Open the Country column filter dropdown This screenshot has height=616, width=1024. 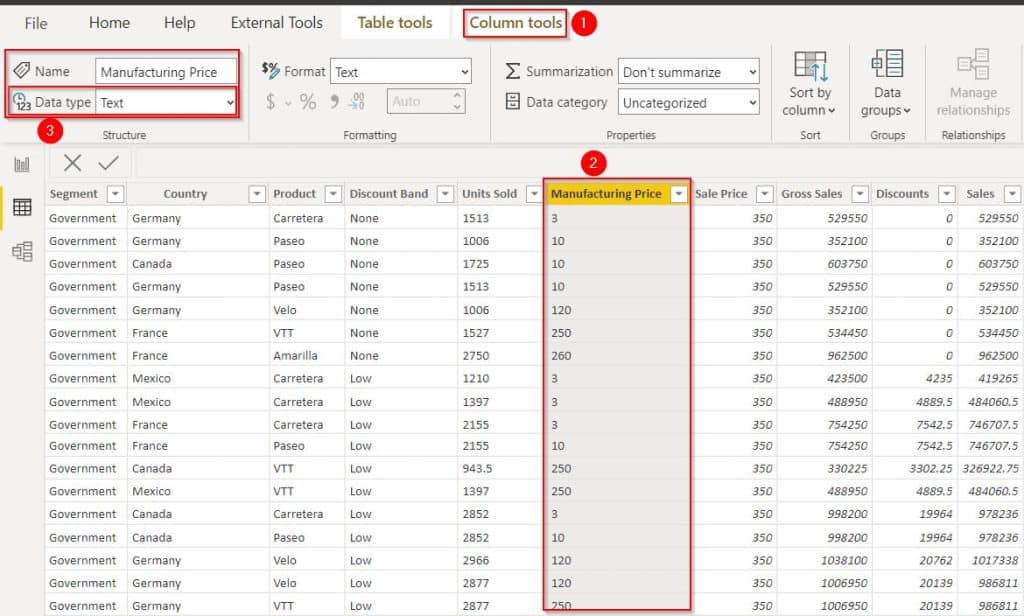tap(257, 194)
